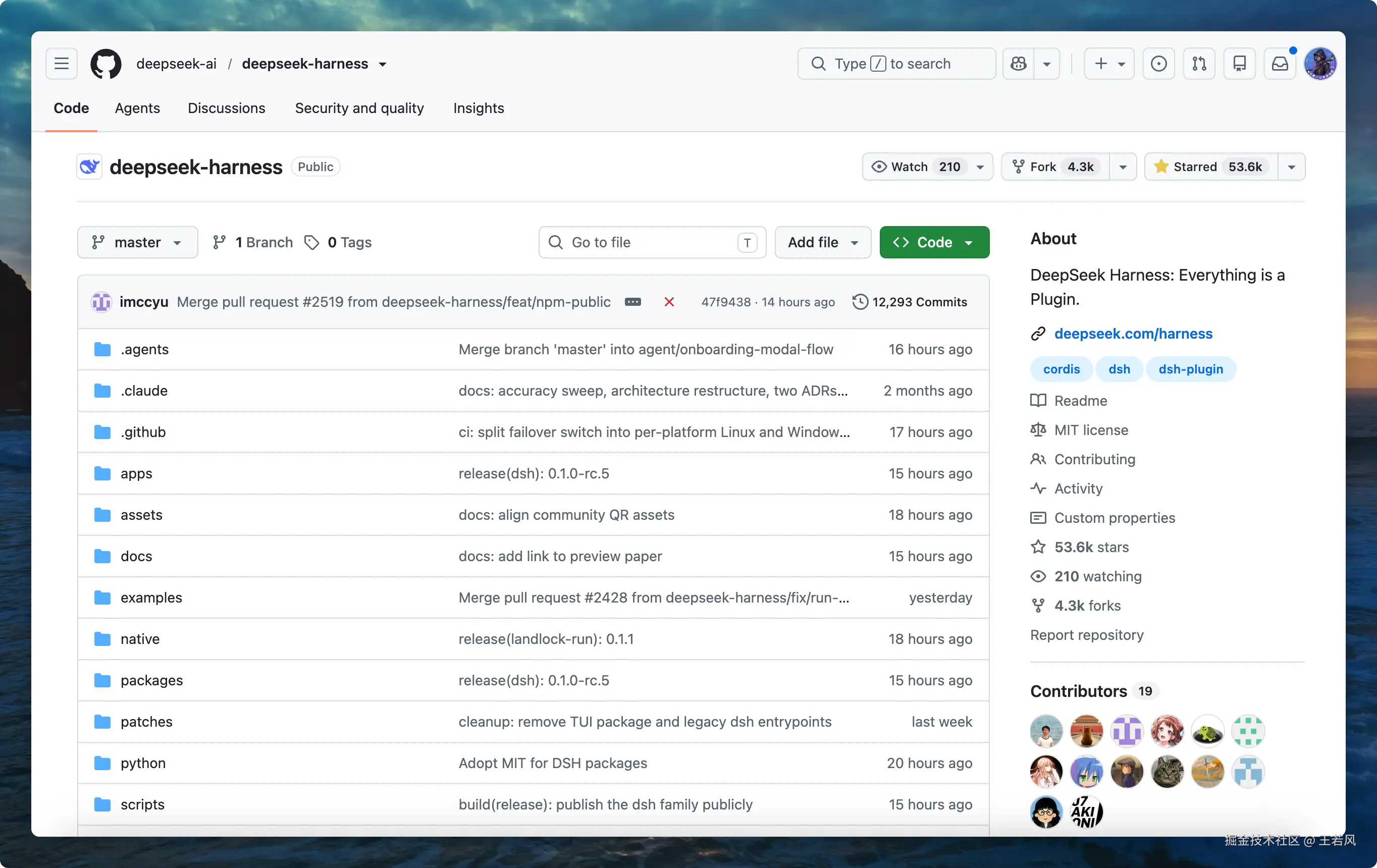Click the Type / to search box
The width and height of the screenshot is (1377, 868).
pyautogui.click(x=896, y=64)
